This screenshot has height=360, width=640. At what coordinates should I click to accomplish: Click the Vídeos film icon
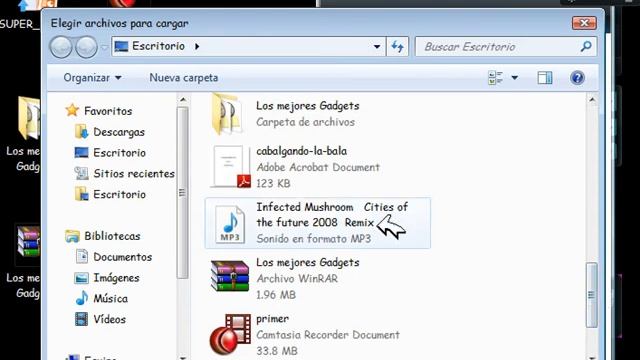[81, 319]
